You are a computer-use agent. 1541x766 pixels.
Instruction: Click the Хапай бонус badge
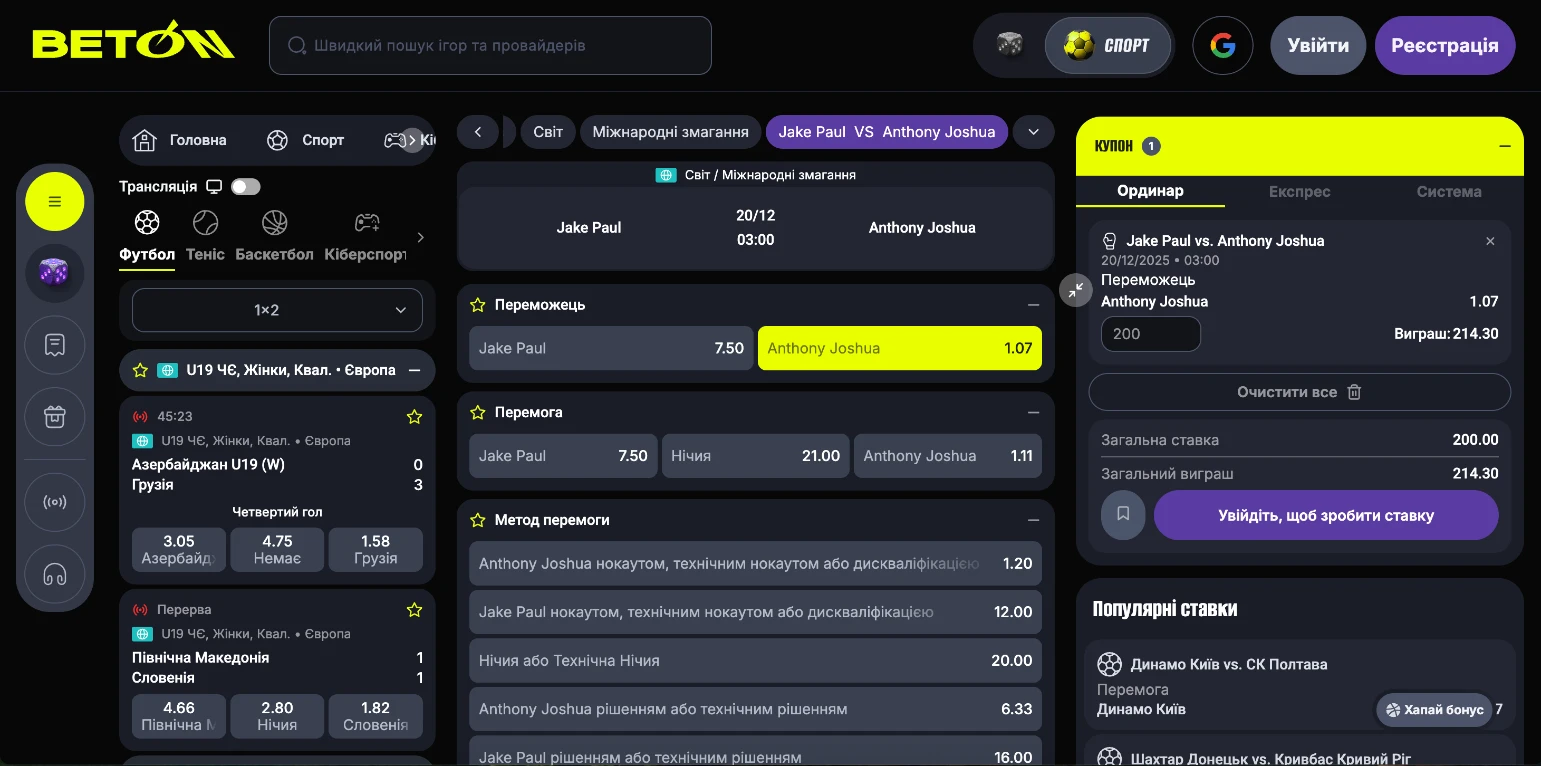[x=1434, y=710]
